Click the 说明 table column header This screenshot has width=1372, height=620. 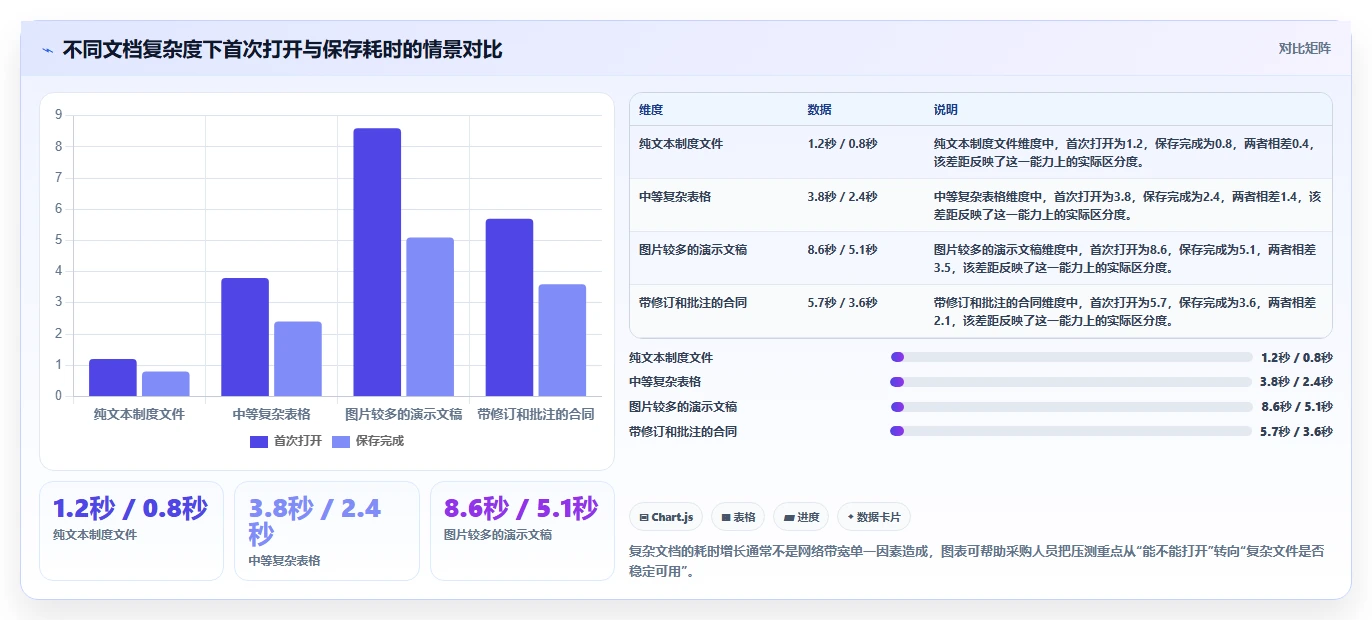(946, 109)
